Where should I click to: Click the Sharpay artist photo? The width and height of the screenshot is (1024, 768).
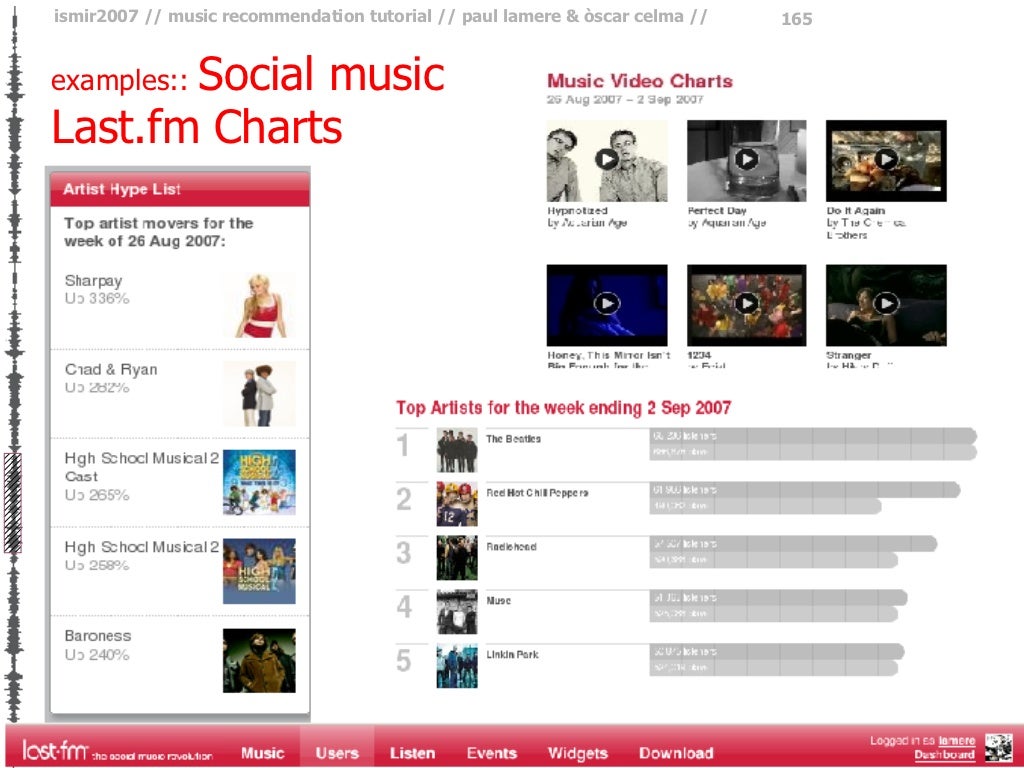click(259, 305)
